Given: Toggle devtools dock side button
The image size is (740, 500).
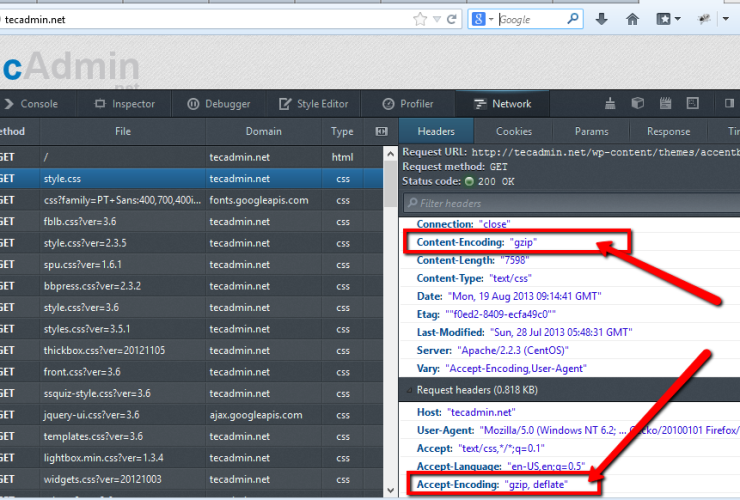Looking at the screenshot, I should [x=731, y=103].
